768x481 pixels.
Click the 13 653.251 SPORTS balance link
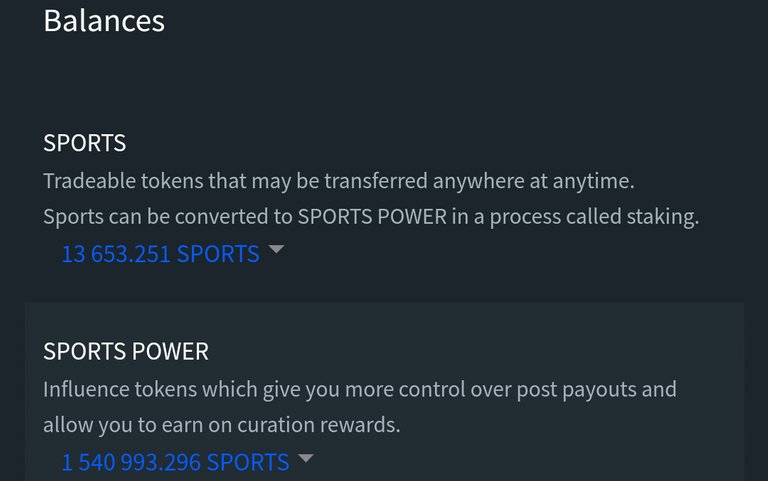pyautogui.click(x=160, y=254)
